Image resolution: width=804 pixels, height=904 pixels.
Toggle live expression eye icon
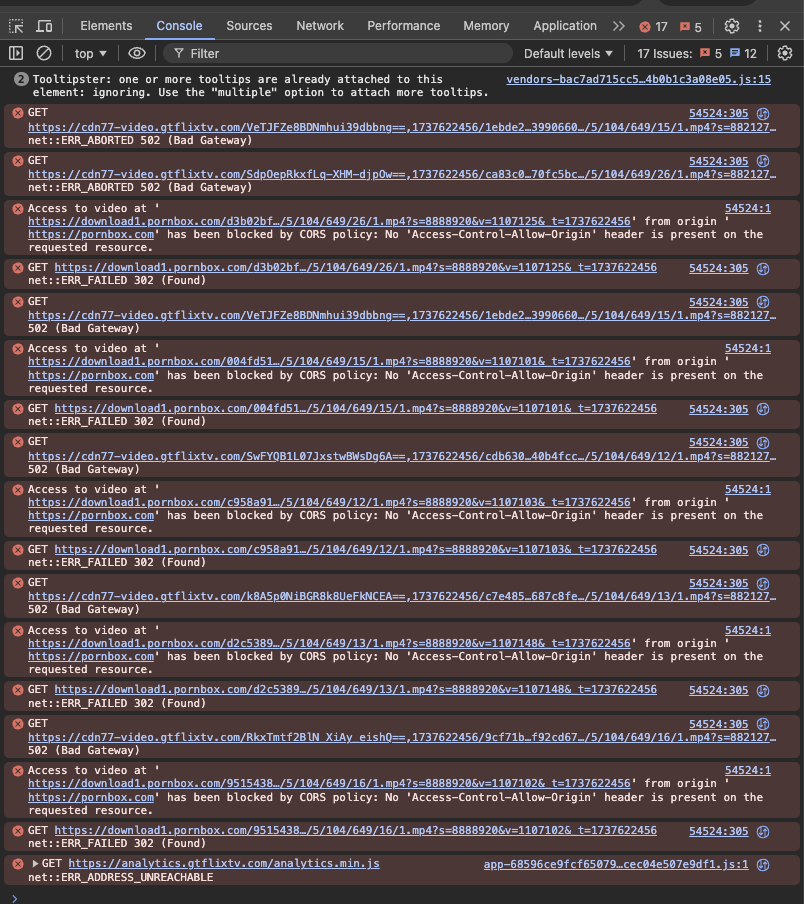137,53
